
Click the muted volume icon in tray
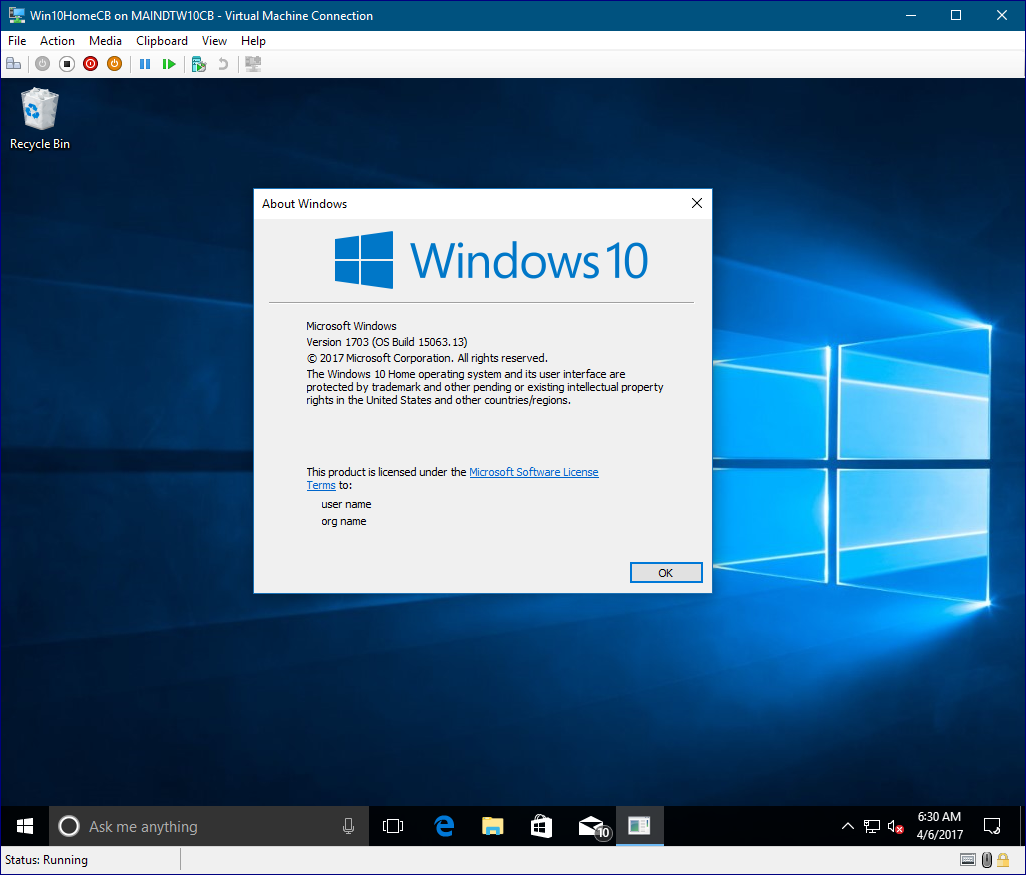tap(896, 826)
